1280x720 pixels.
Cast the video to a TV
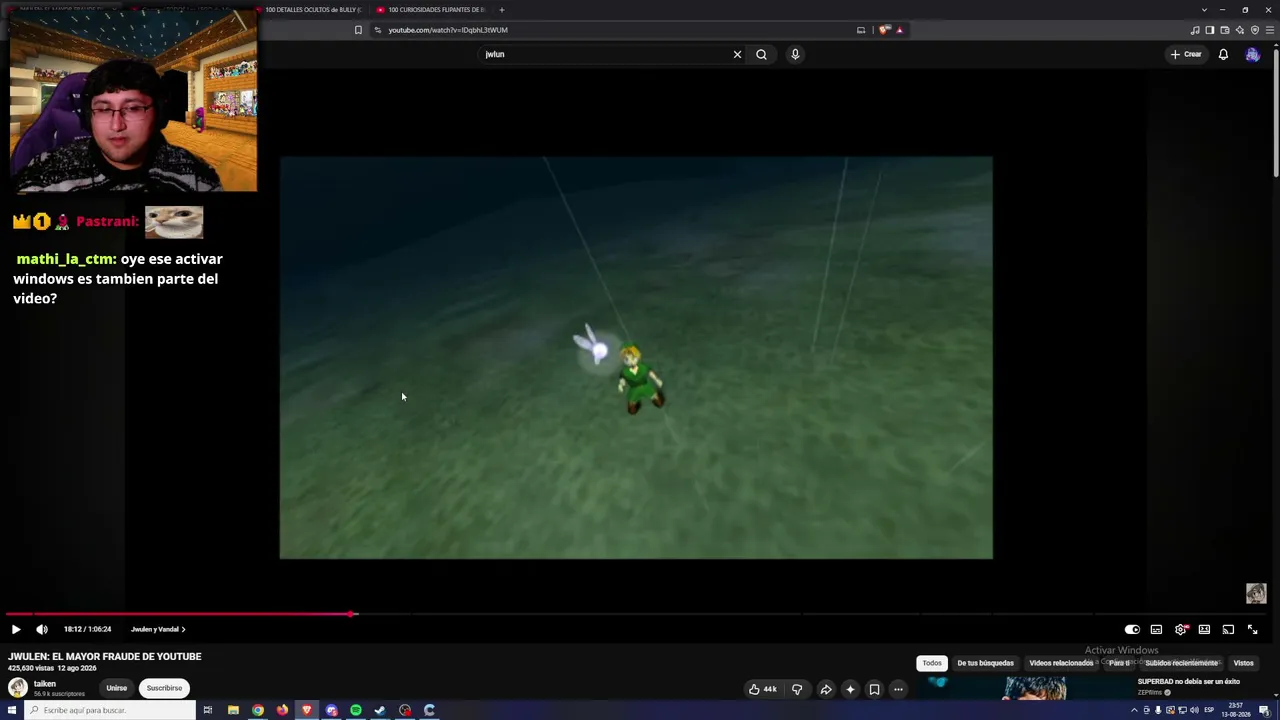coord(1228,629)
